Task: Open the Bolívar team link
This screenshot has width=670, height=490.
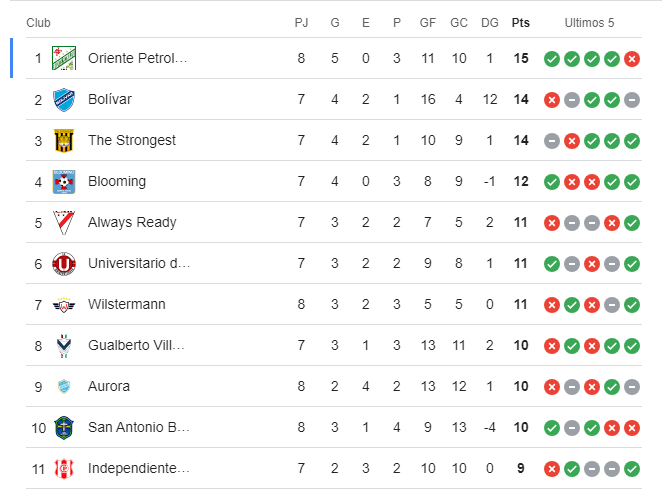Action: coord(110,99)
